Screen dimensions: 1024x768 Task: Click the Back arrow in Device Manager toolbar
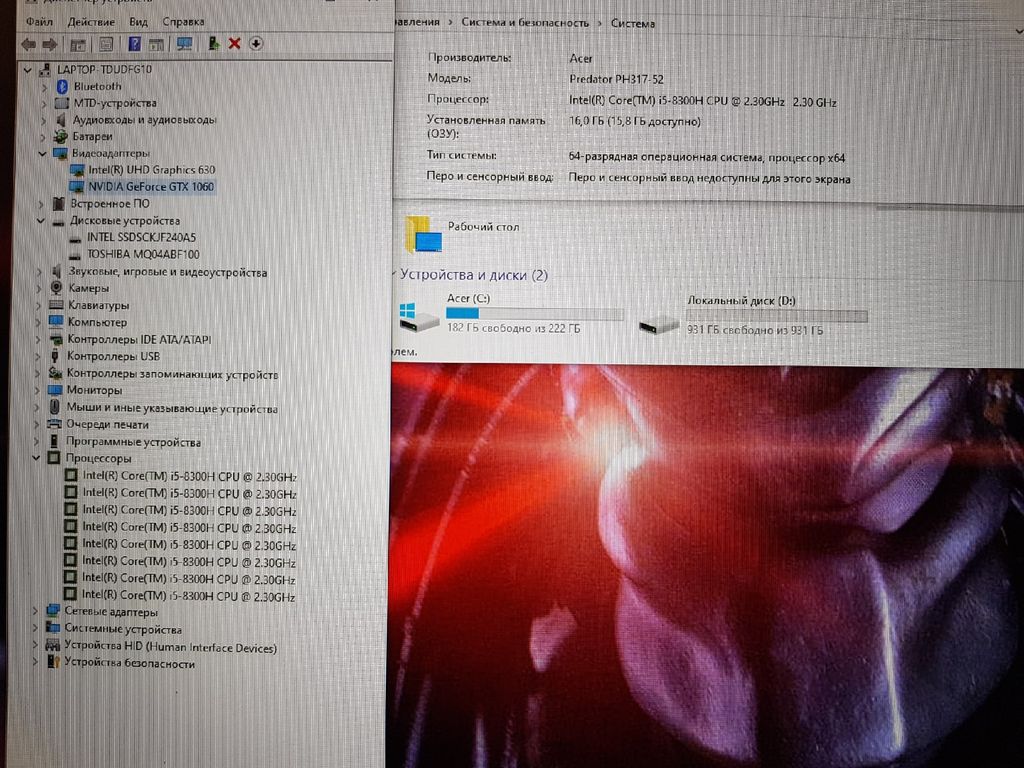pyautogui.click(x=29, y=44)
